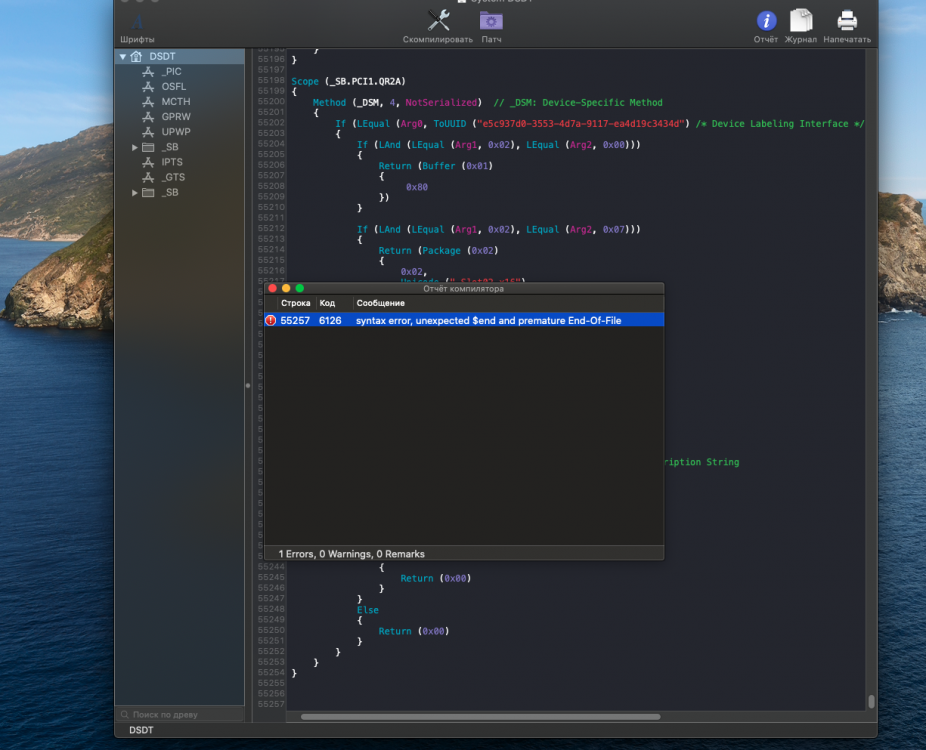
Task: Click the DSDT path label in status bar
Action: pos(141,730)
